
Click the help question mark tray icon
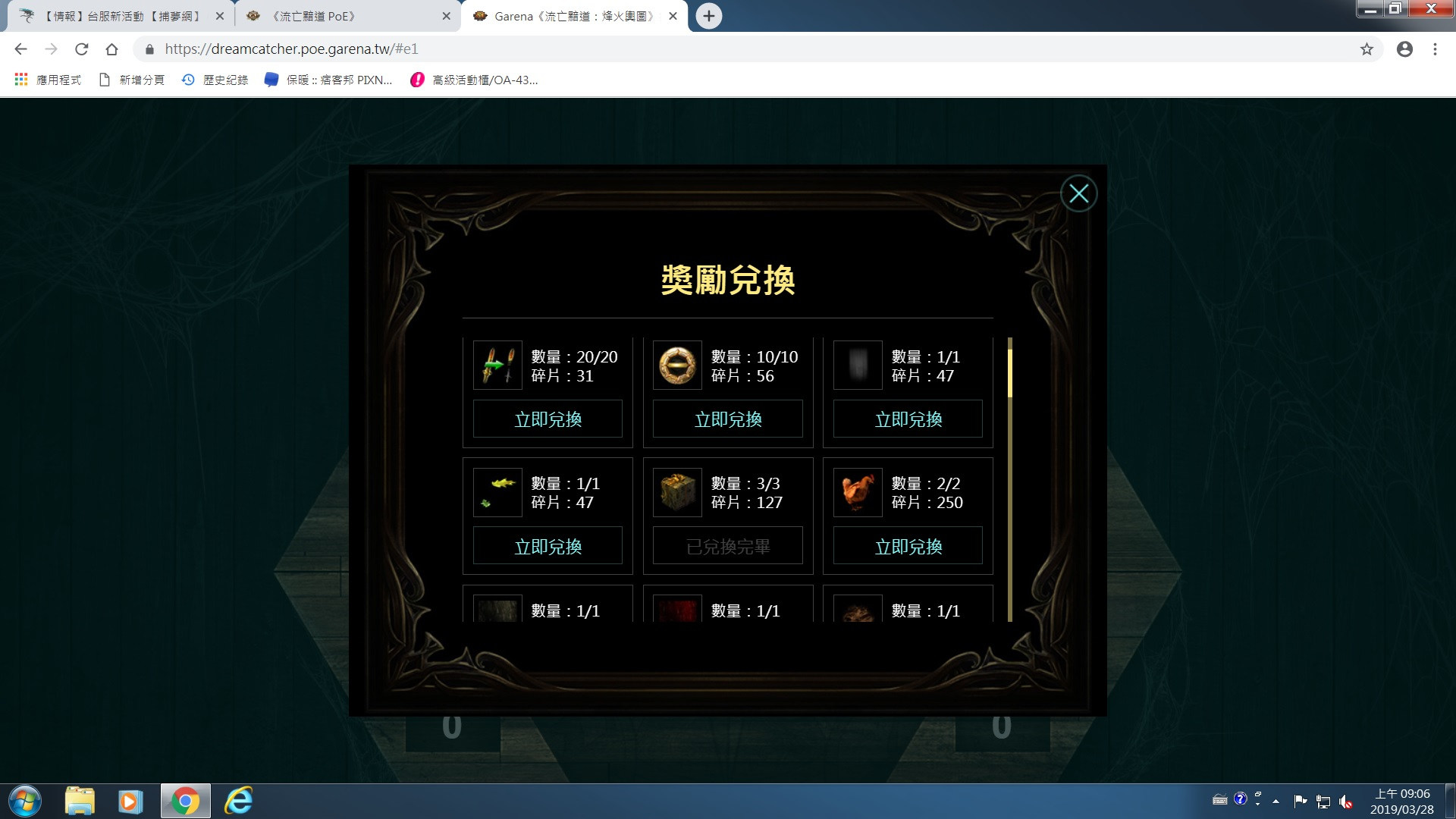tap(1240, 799)
